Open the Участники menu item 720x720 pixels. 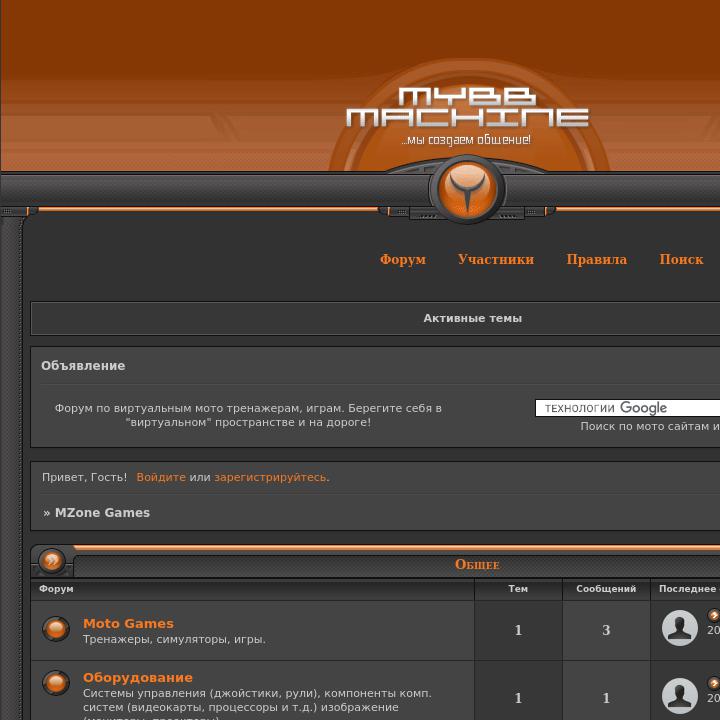click(496, 259)
